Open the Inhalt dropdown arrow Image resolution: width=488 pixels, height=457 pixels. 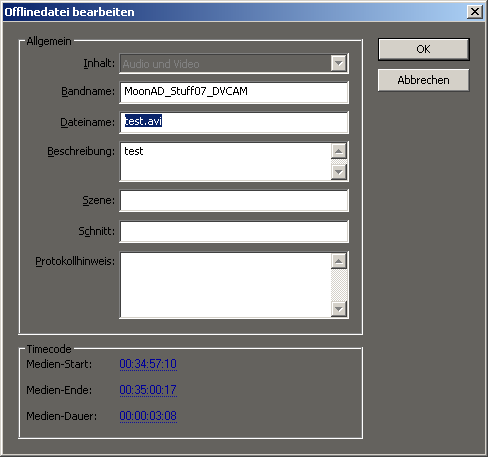339,63
